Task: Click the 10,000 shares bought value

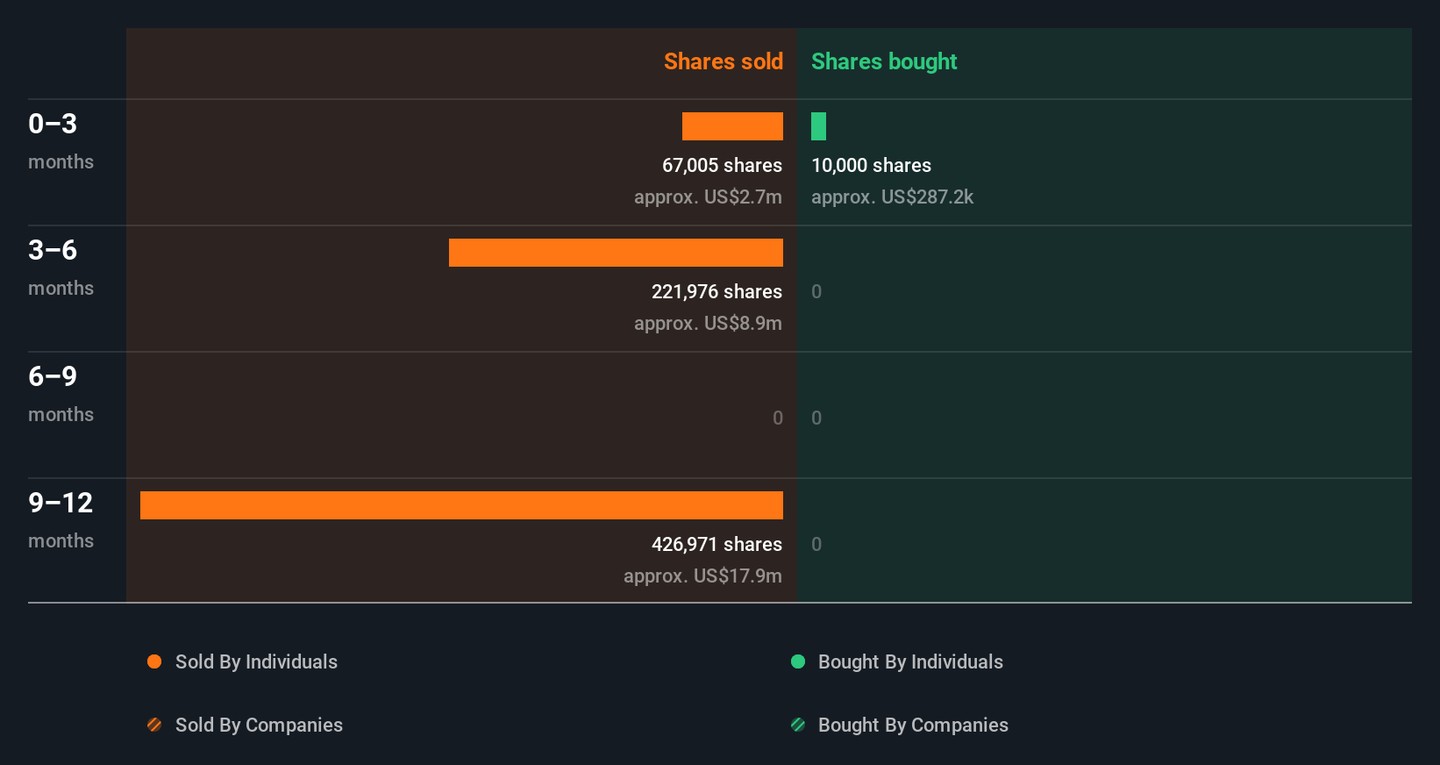Action: pos(871,165)
